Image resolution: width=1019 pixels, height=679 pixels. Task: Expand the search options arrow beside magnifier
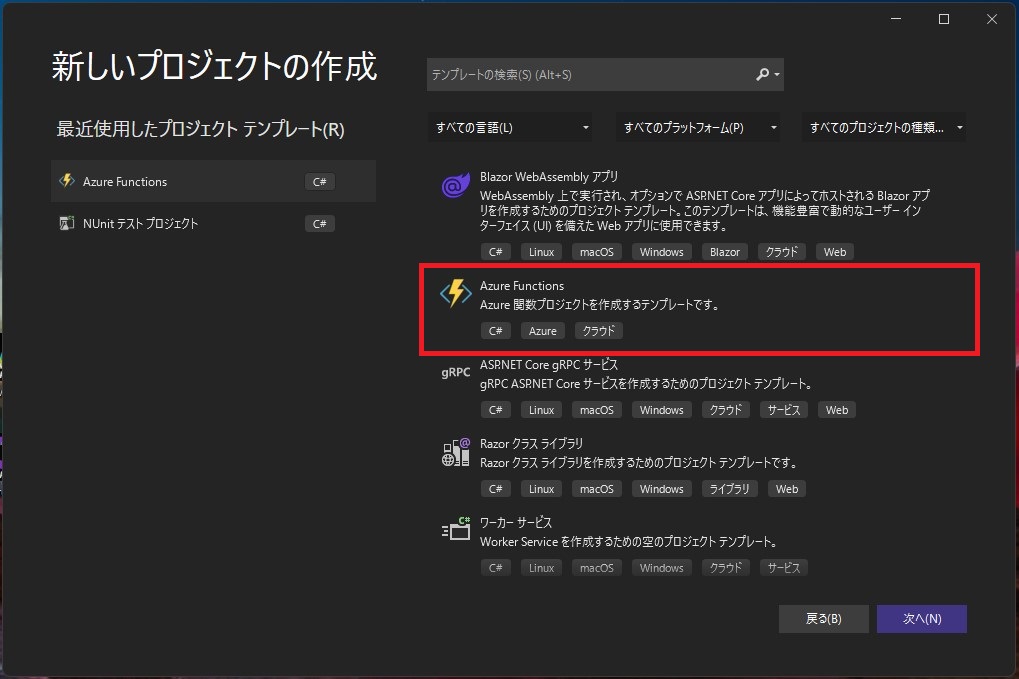click(777, 75)
